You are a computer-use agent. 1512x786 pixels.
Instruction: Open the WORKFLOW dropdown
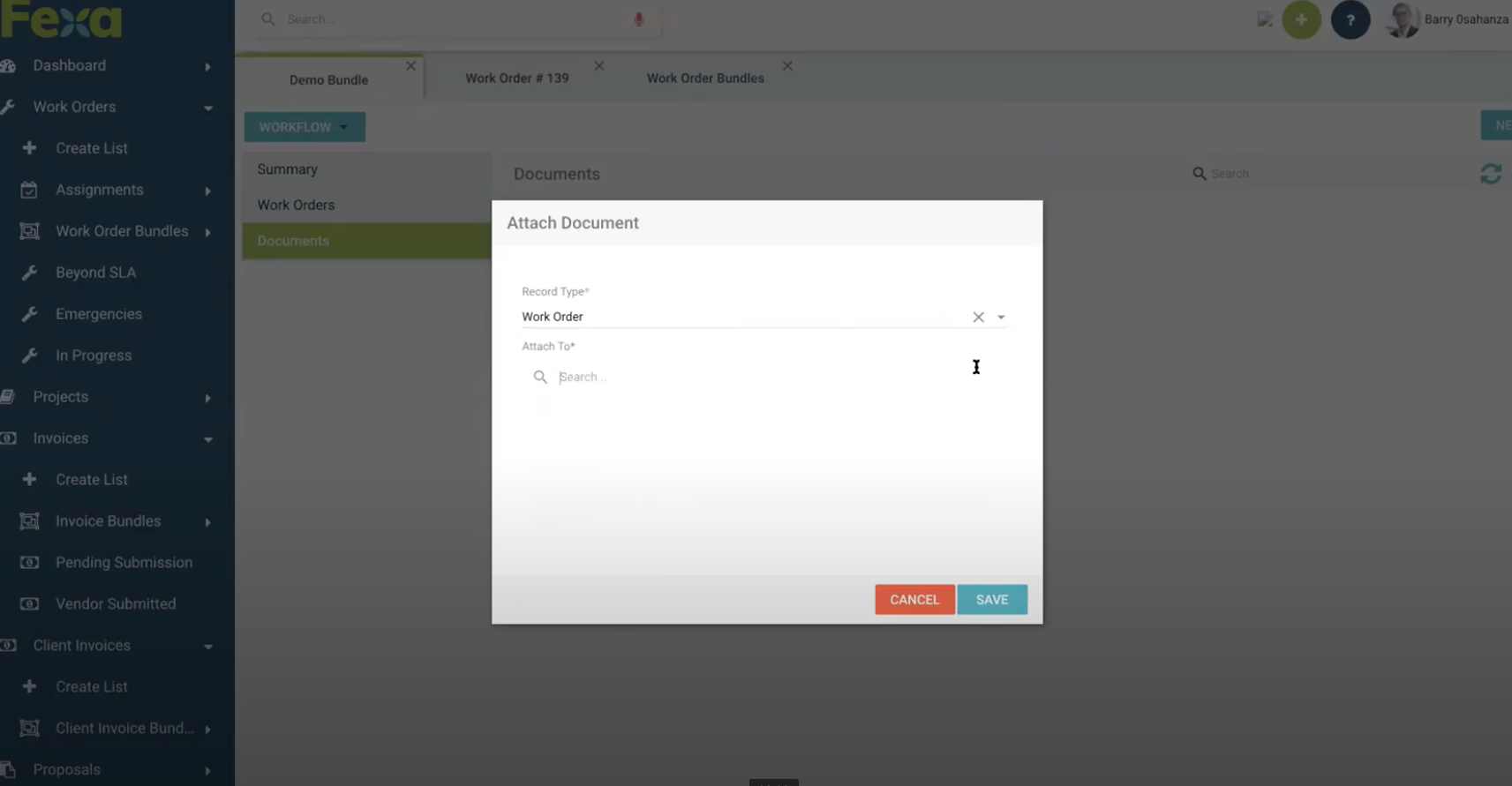click(x=304, y=127)
